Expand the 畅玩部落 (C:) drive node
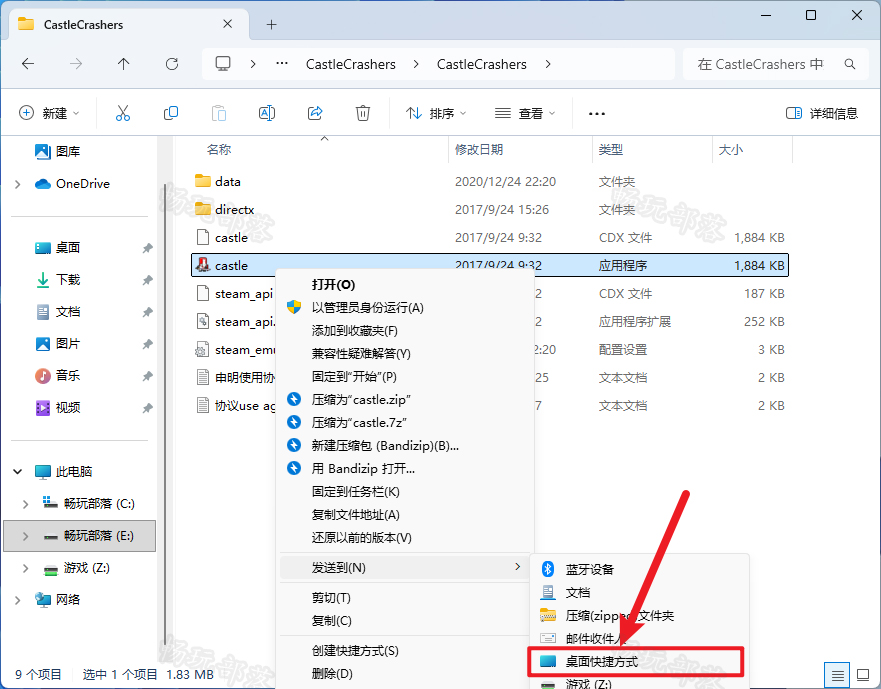The image size is (881, 689). (x=25, y=504)
